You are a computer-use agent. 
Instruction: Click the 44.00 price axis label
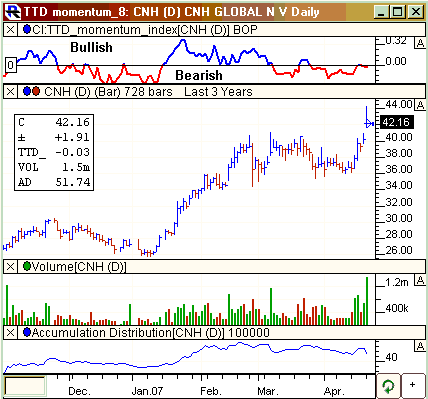pyautogui.click(x=399, y=104)
